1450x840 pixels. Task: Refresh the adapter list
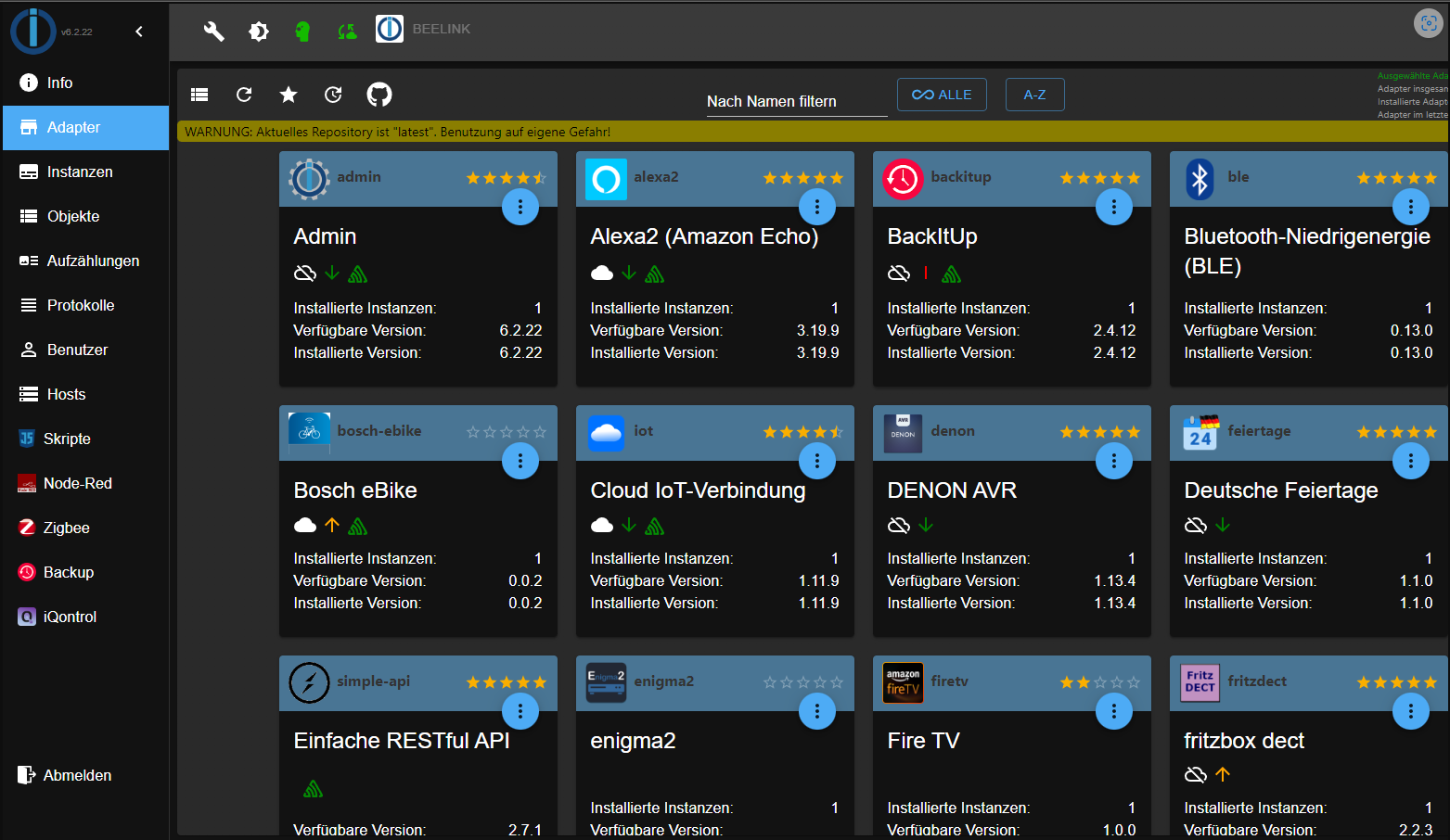pos(244,94)
